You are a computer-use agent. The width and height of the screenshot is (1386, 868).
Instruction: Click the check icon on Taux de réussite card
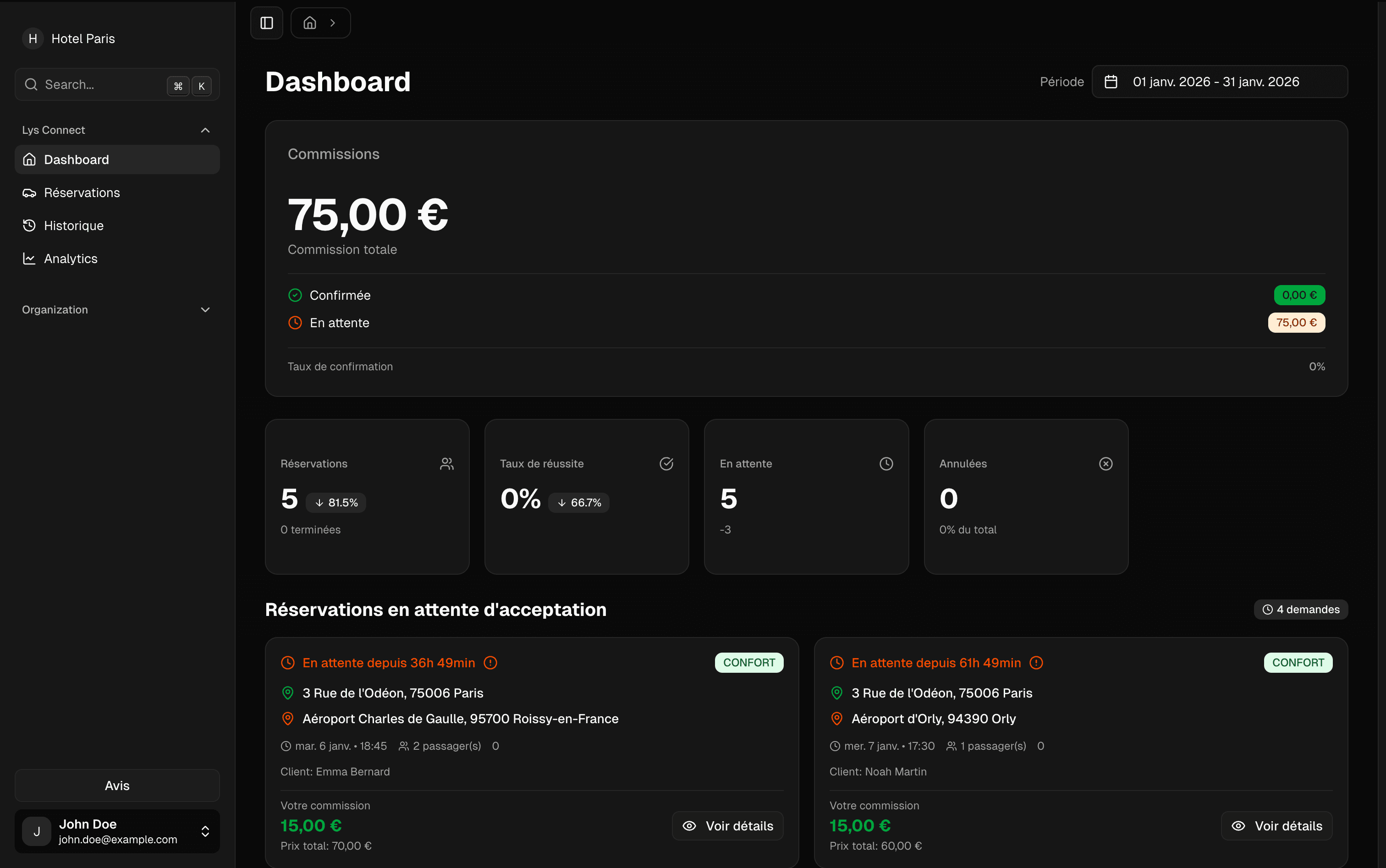pos(666,463)
